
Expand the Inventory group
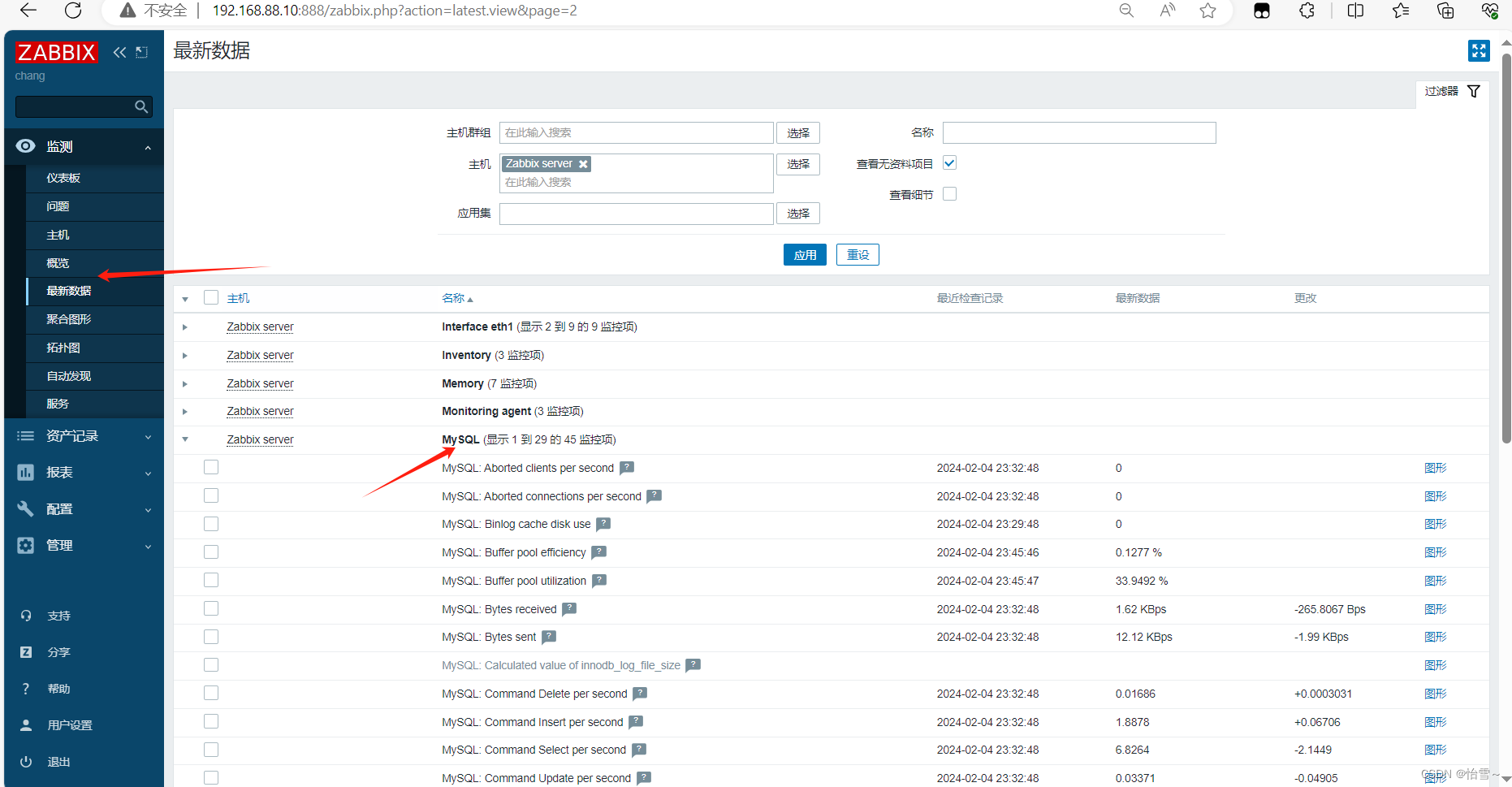pyautogui.click(x=185, y=356)
